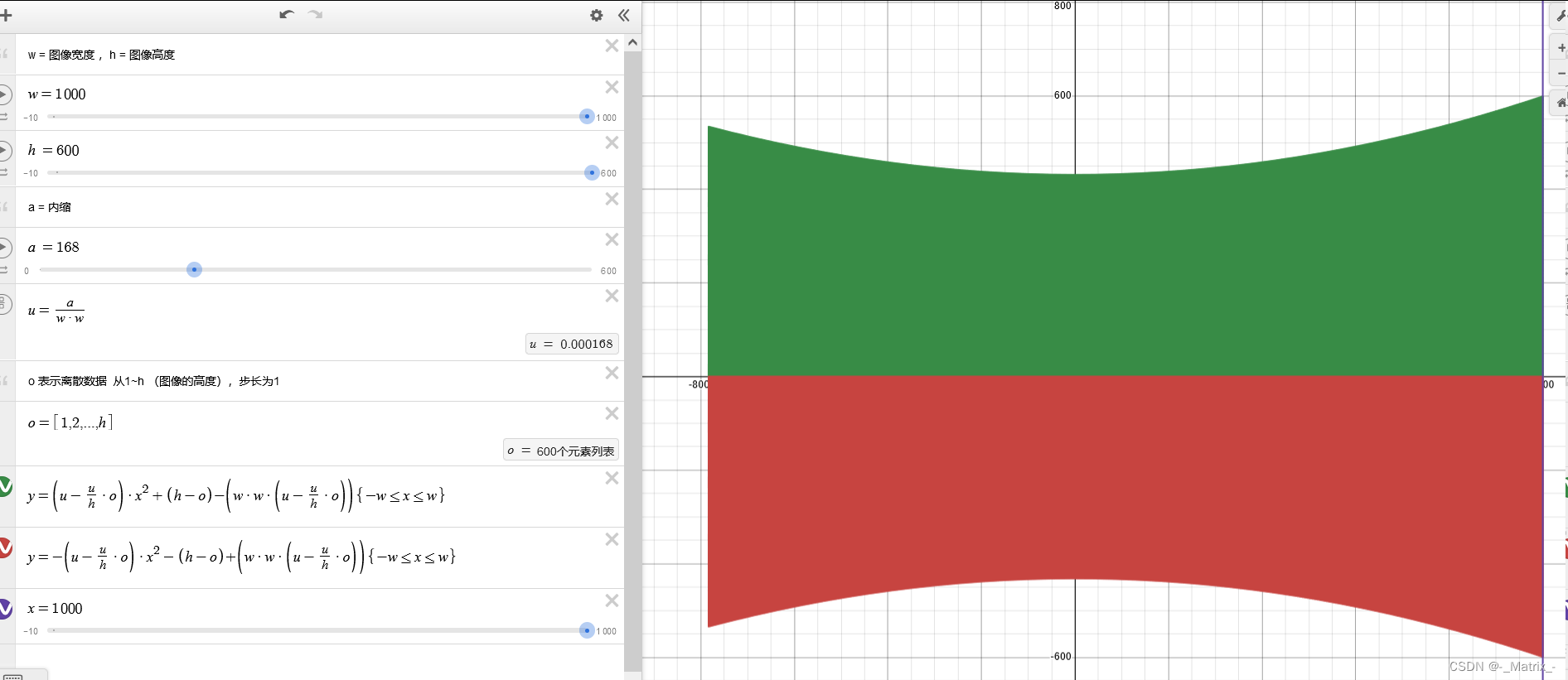Edit the green curve y = (u − u/h·o)·x² formula

(236, 495)
